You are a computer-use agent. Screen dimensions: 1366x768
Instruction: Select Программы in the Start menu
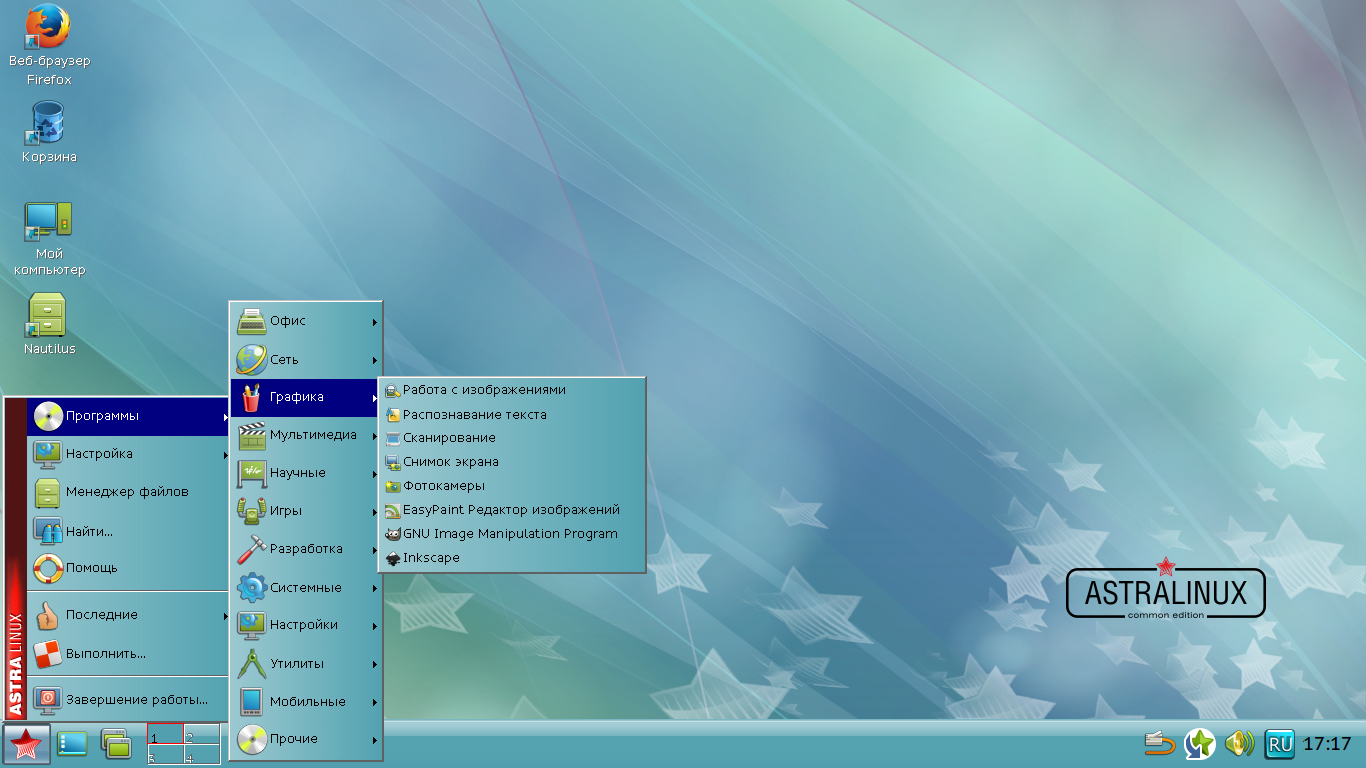[130, 416]
